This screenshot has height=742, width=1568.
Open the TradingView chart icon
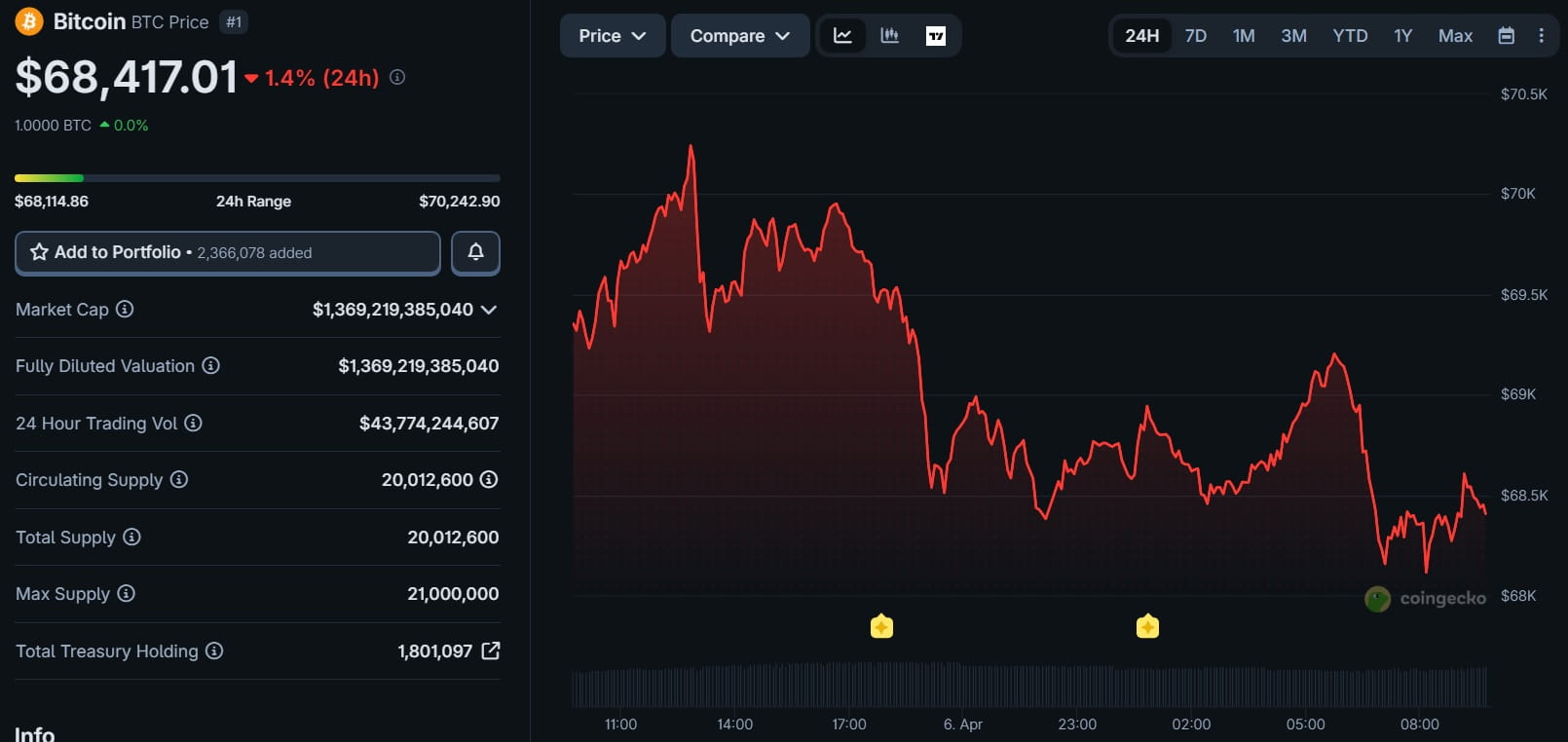[x=935, y=36]
